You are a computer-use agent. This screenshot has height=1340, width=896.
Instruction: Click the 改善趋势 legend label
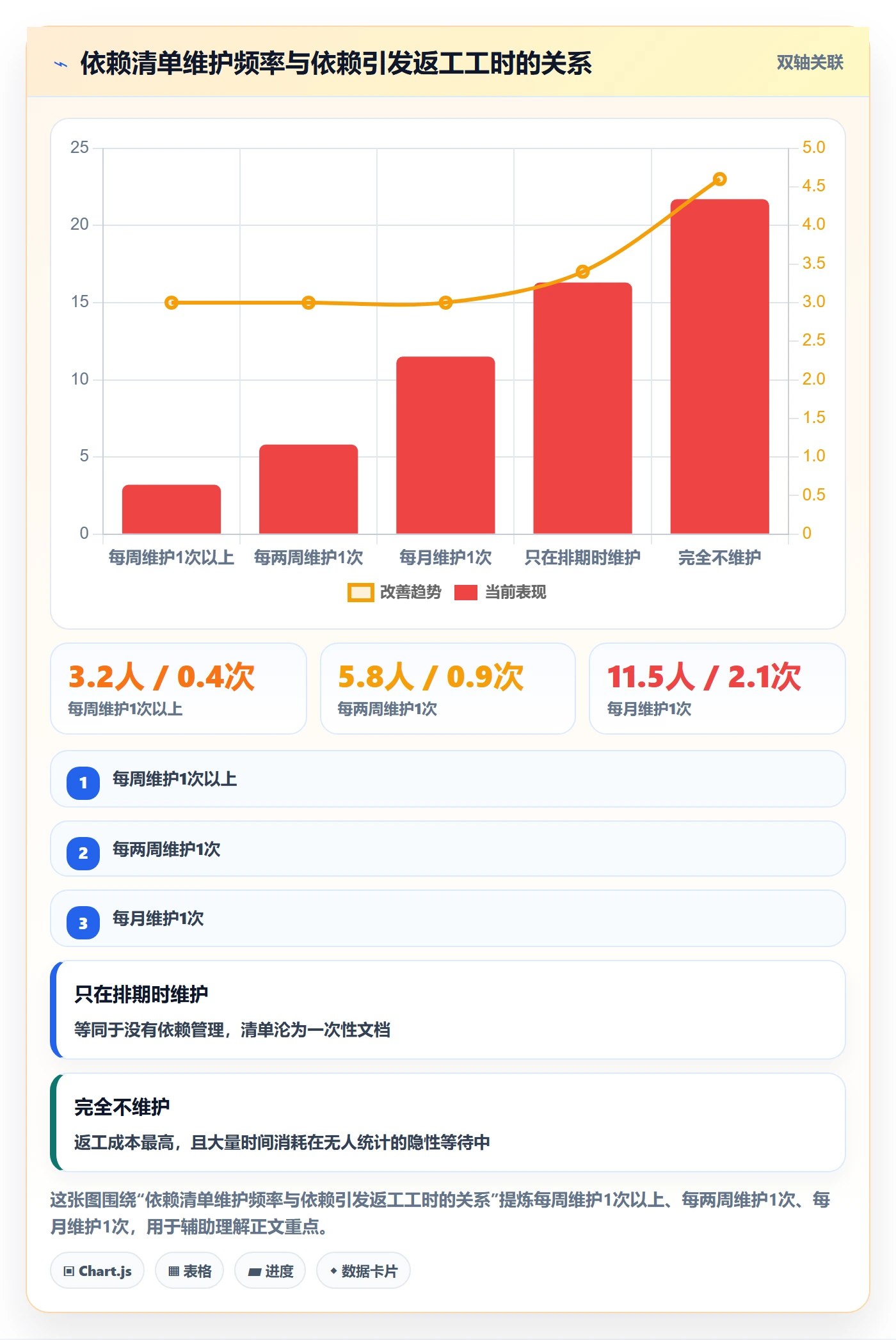click(410, 593)
